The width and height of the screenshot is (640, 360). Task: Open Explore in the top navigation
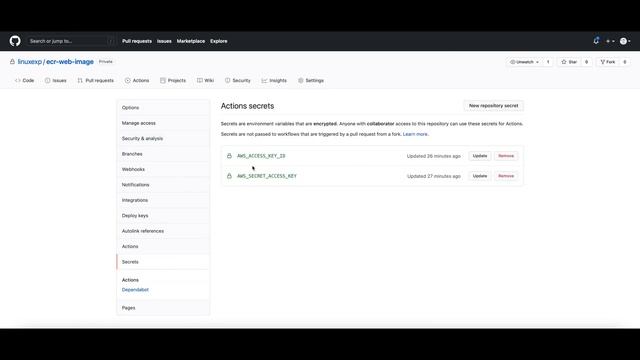(219, 41)
